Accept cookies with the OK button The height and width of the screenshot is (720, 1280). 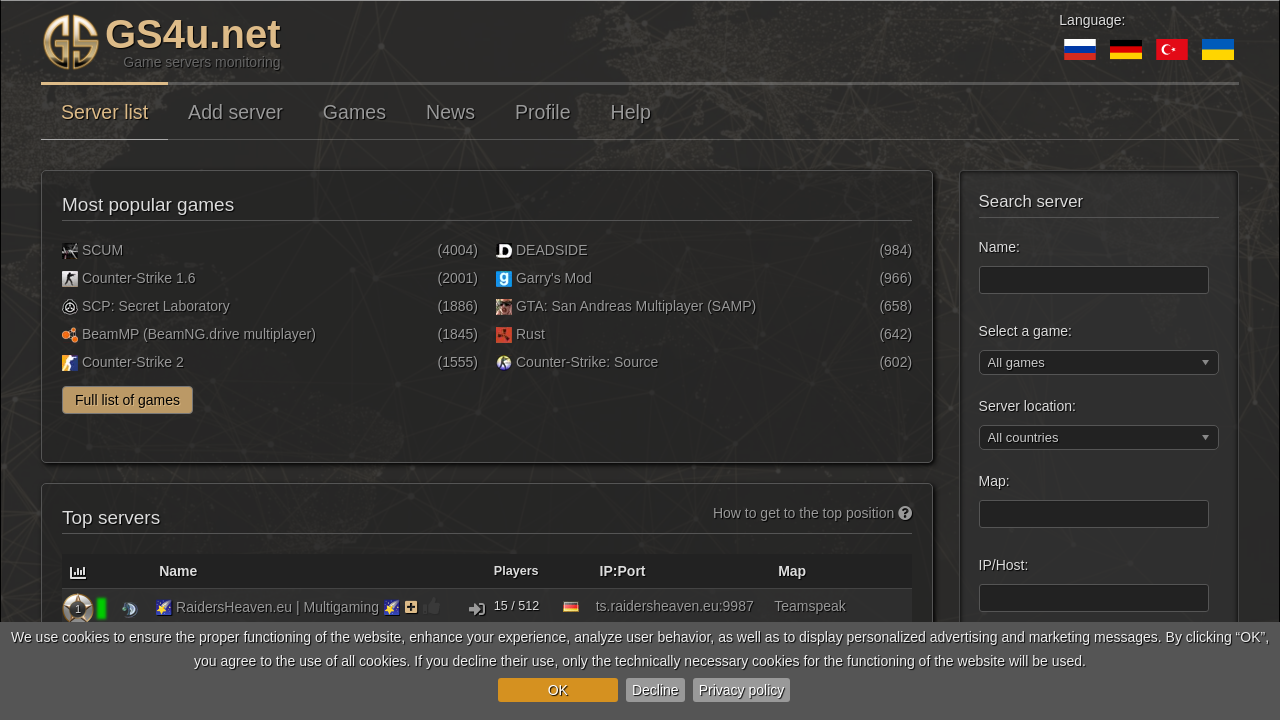[557, 690]
